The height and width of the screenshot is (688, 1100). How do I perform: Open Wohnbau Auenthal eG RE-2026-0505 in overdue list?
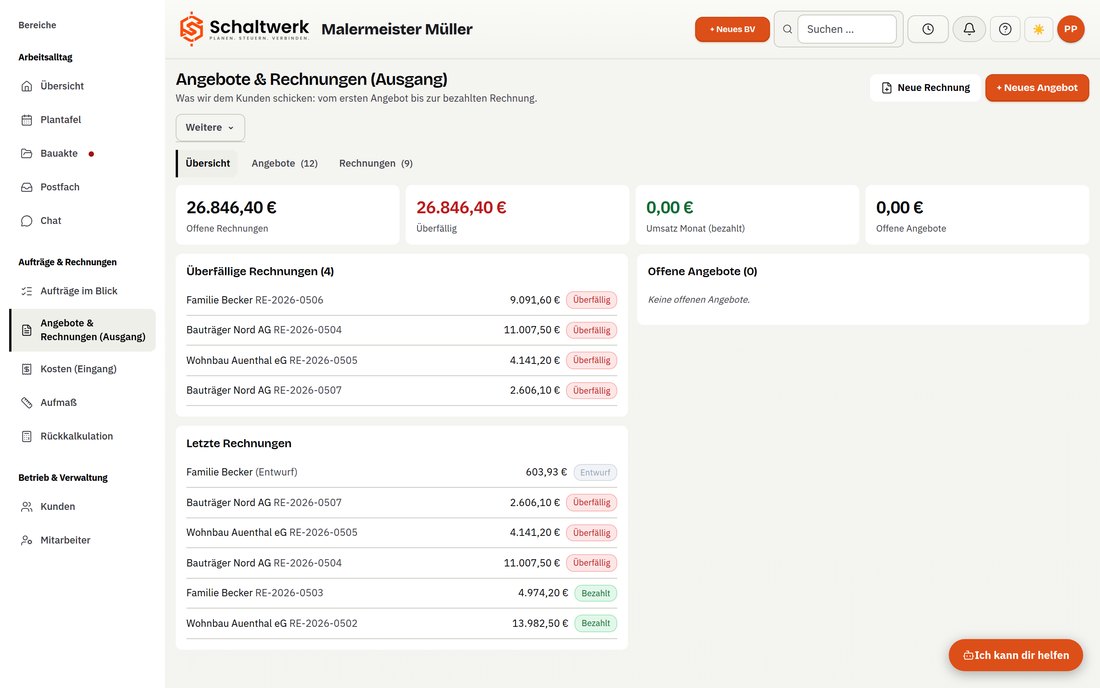pyautogui.click(x=401, y=360)
